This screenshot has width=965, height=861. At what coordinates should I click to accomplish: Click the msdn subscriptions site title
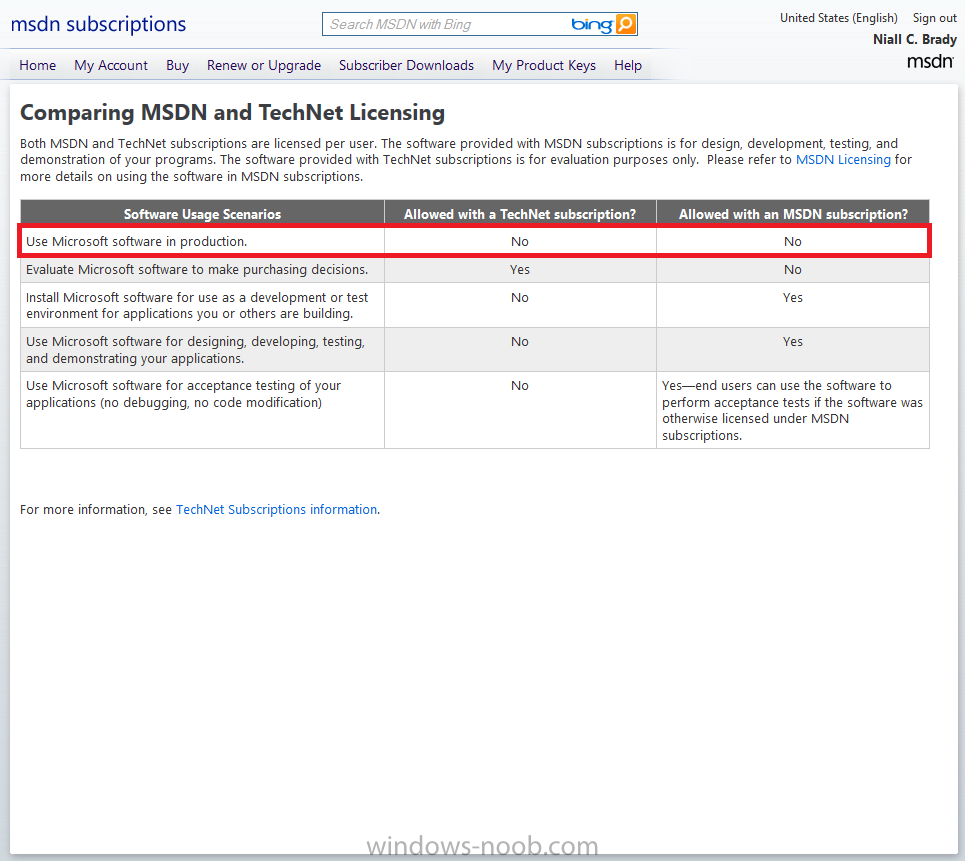pos(98,24)
